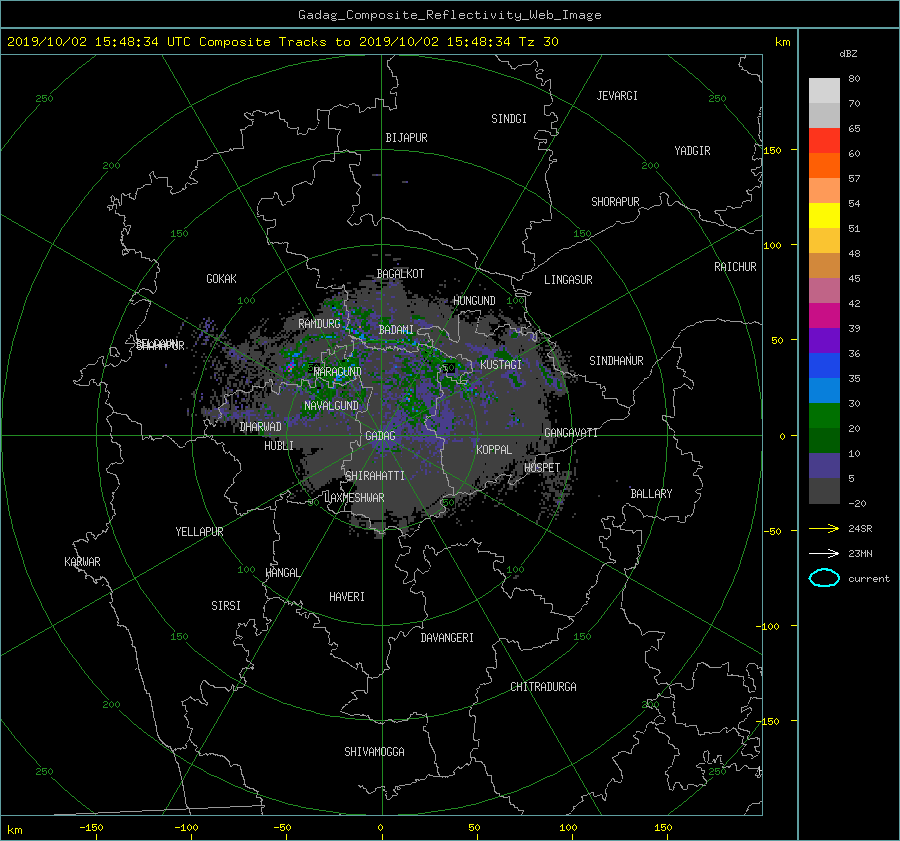
Task: Click the BADAMI city label
Action: 396,330
